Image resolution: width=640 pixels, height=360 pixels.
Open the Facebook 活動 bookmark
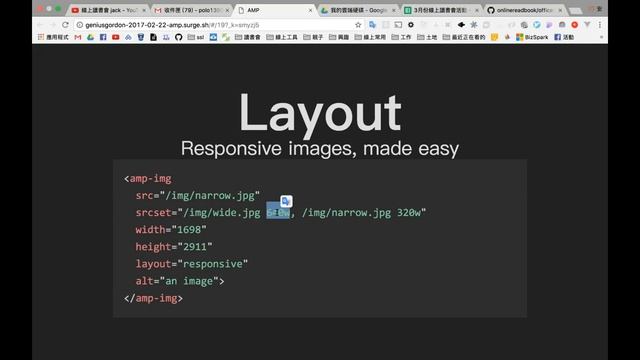[564, 37]
